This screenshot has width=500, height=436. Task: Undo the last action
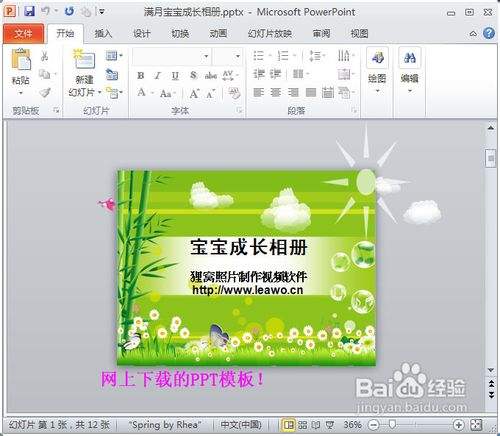coord(46,11)
